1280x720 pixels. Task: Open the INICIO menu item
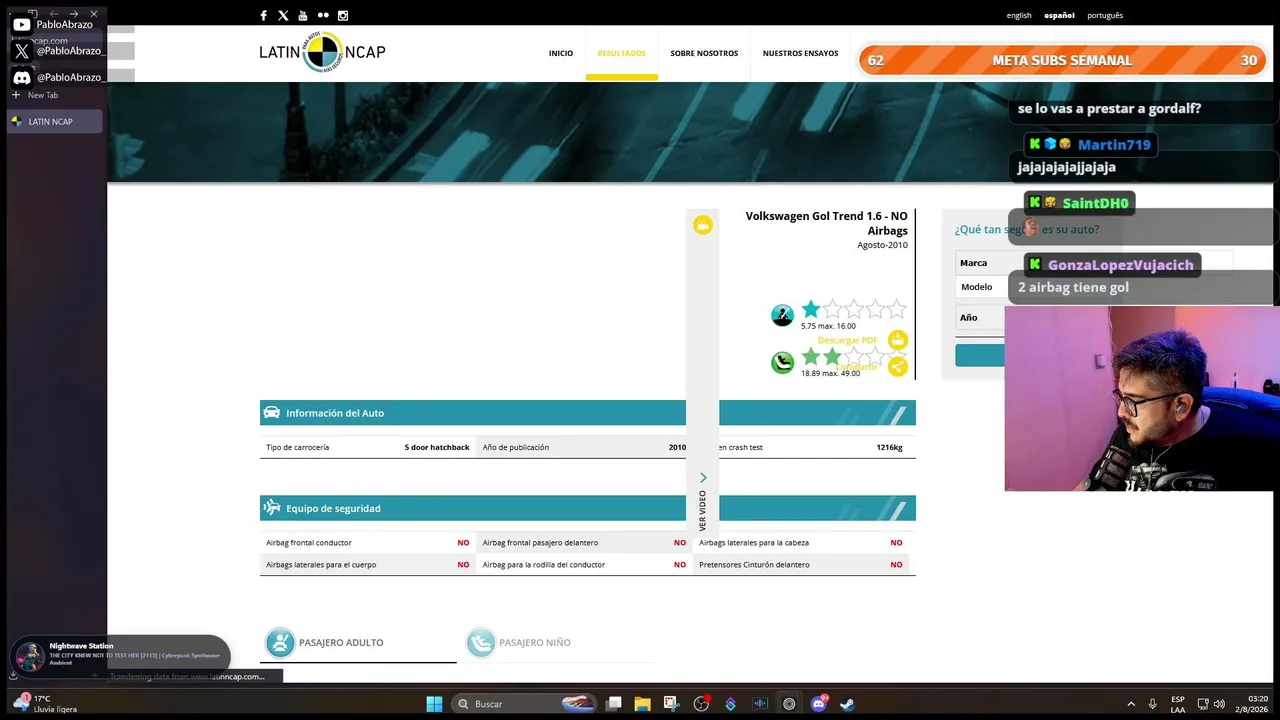point(561,53)
